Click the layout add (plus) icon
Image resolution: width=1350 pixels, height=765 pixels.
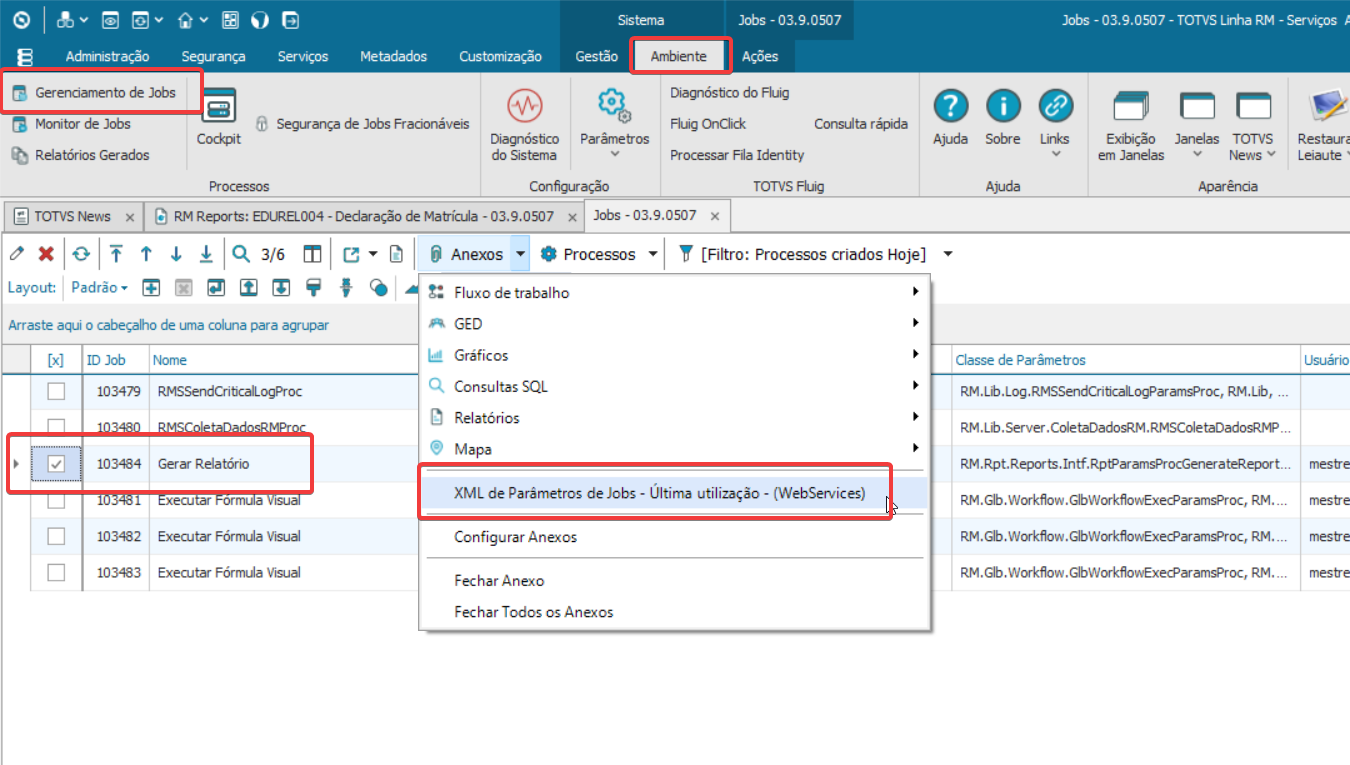pos(151,287)
